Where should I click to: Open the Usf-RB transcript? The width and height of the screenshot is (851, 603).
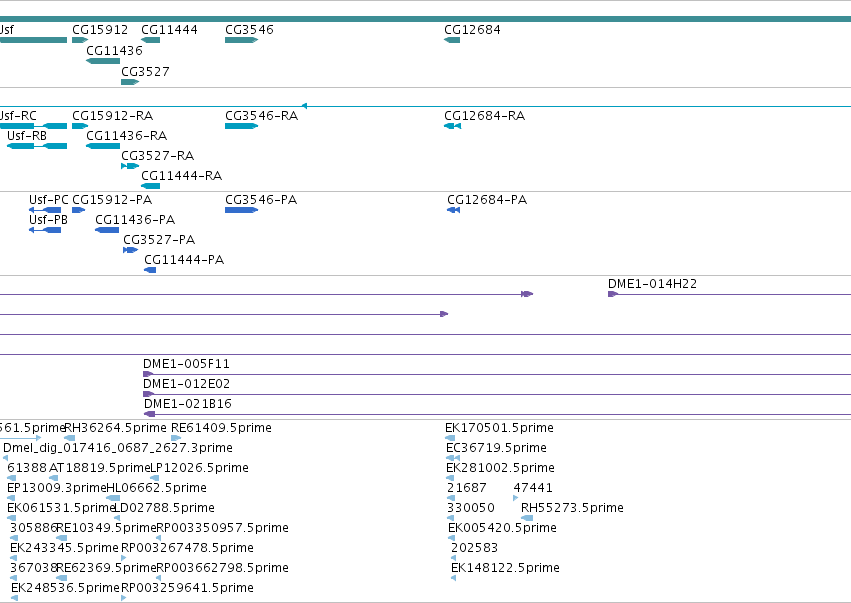(x=37, y=146)
